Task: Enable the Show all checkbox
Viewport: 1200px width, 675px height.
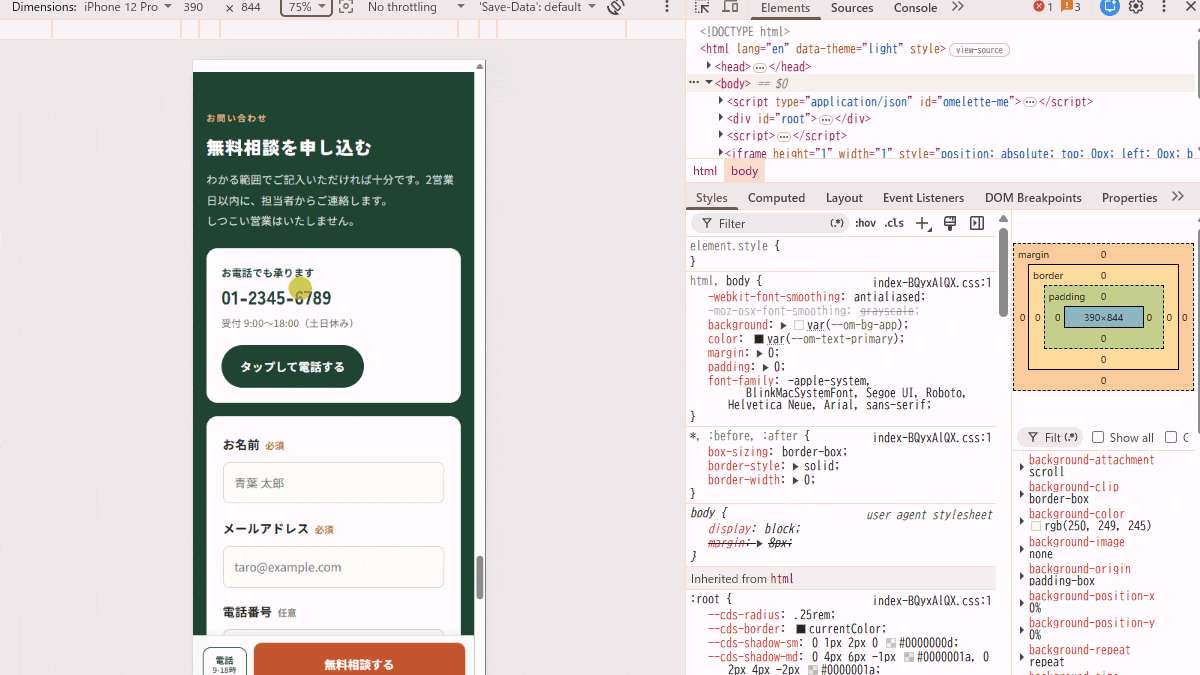Action: (x=1098, y=438)
